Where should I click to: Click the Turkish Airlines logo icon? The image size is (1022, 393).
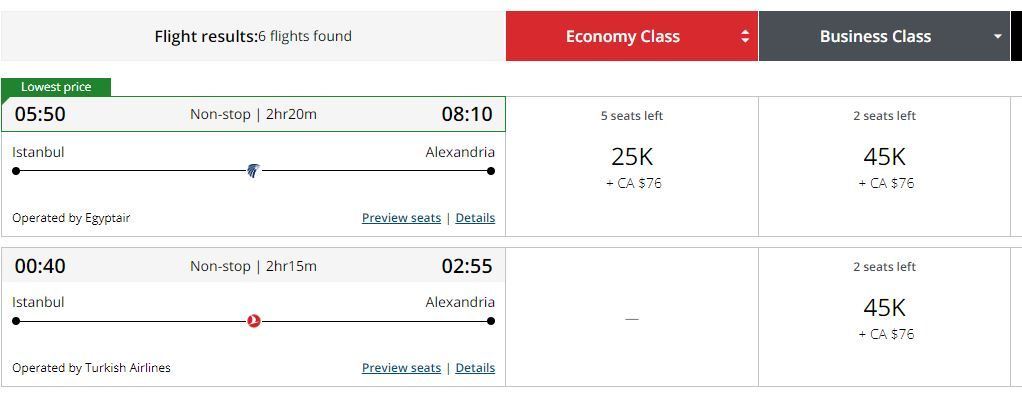click(x=254, y=321)
